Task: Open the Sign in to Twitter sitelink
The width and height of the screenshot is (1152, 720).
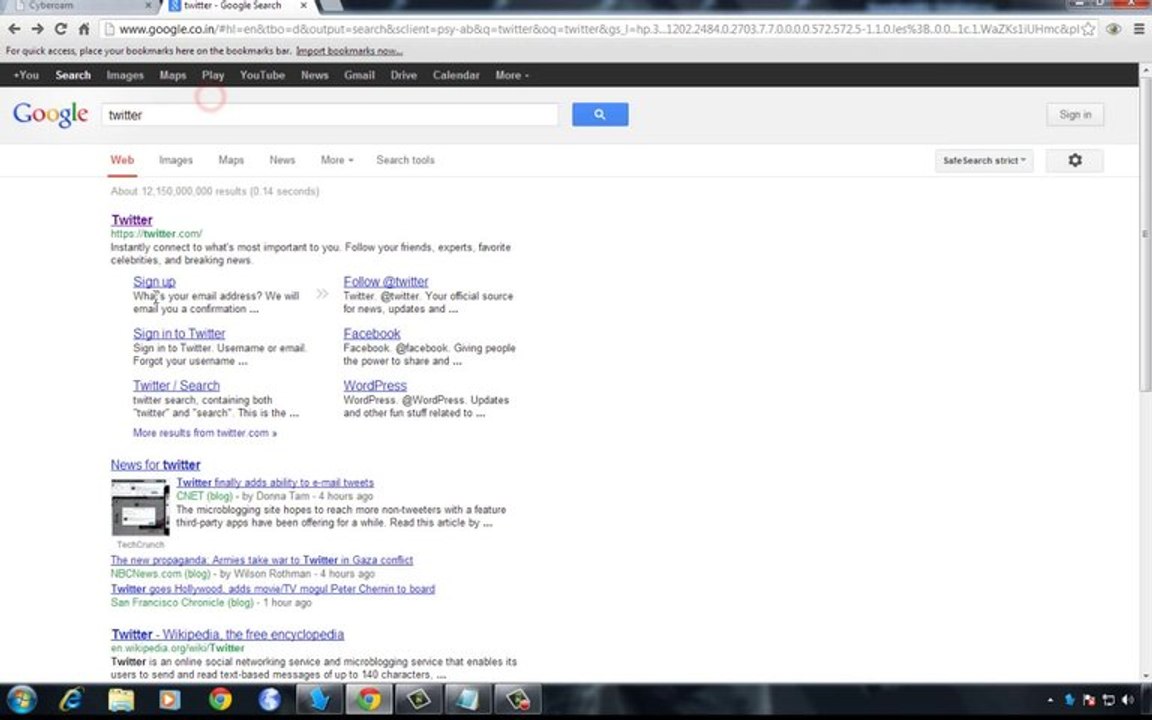Action: tap(179, 334)
